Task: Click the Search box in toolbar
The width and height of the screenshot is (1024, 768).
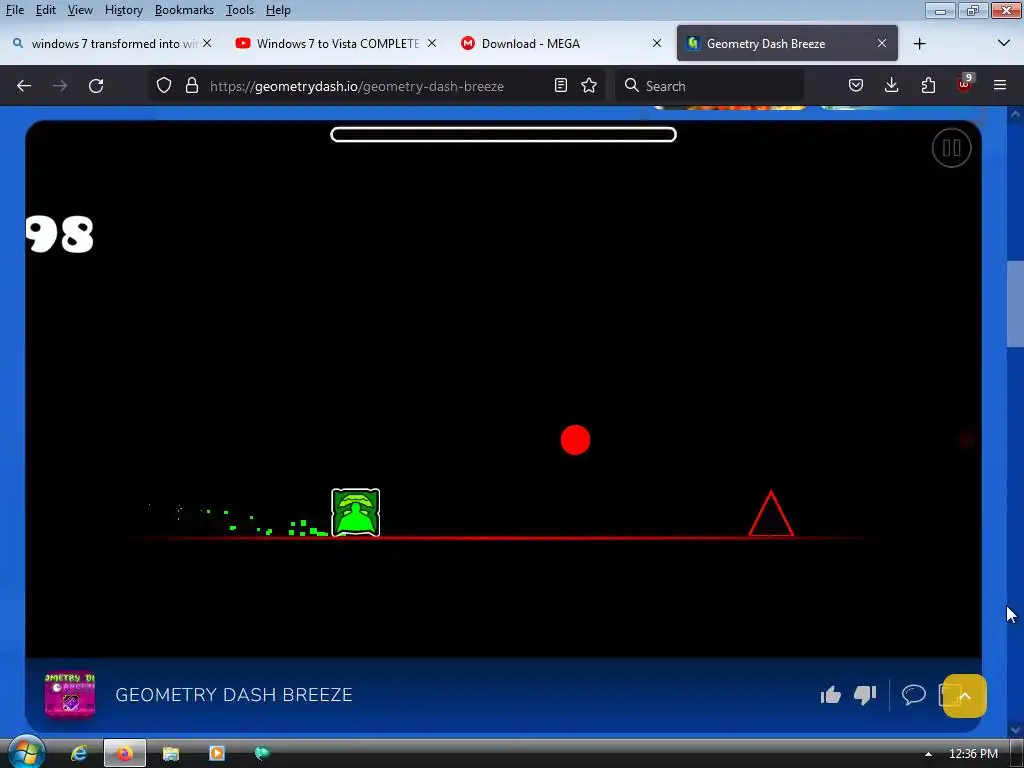Action: click(x=709, y=86)
